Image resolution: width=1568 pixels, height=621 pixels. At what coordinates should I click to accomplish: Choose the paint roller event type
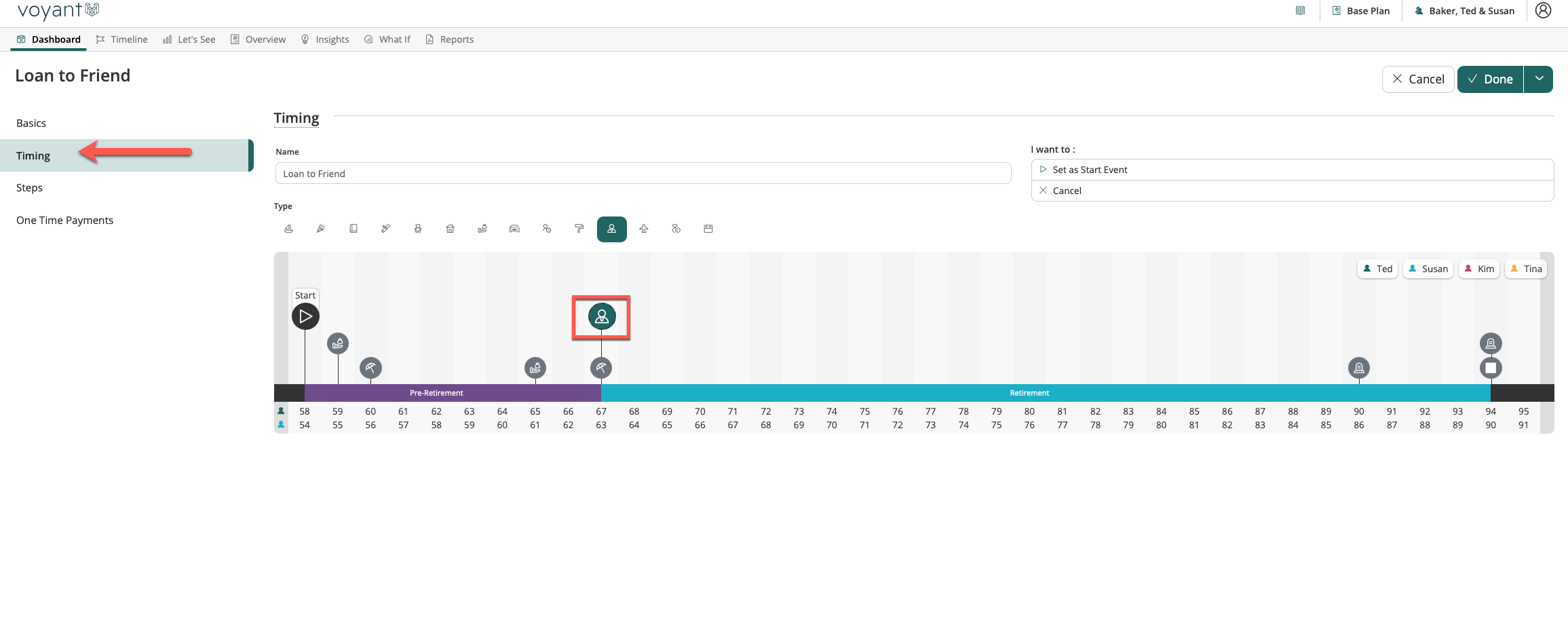point(579,229)
